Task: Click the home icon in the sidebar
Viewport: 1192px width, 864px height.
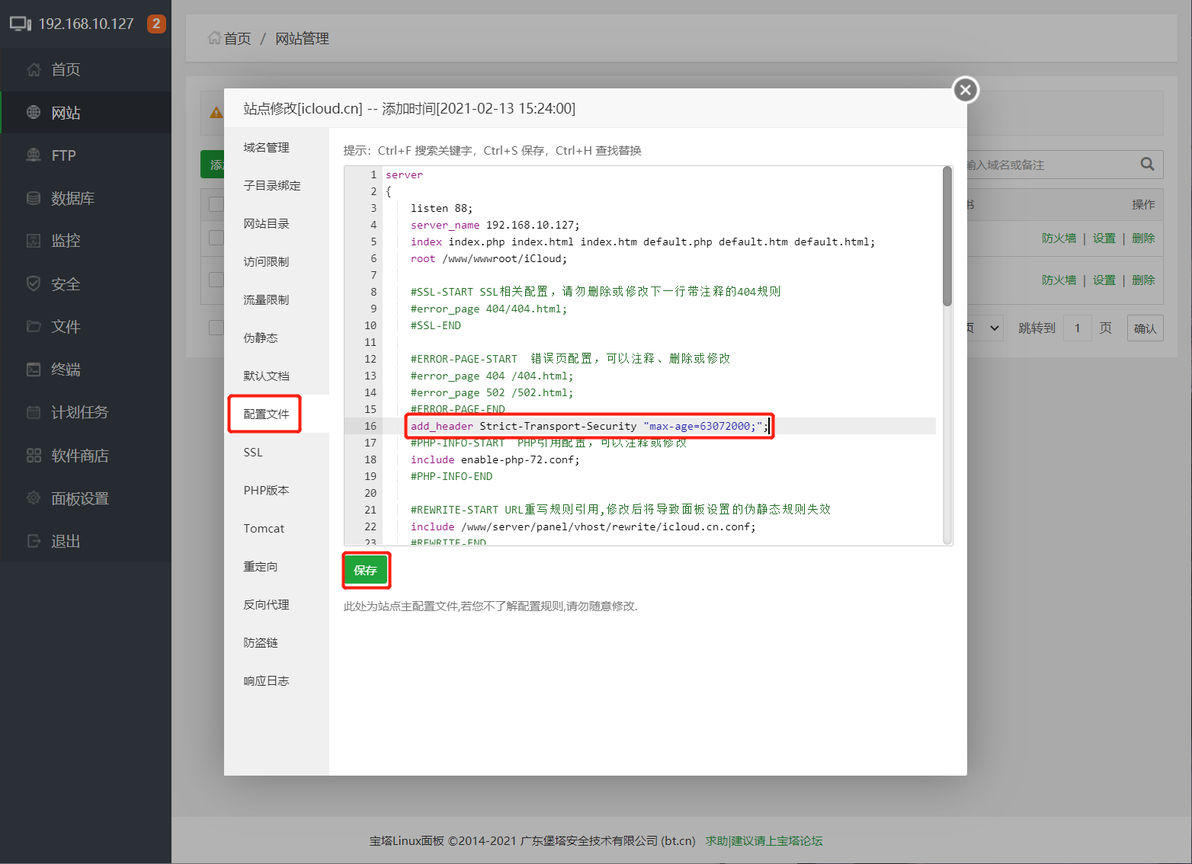Action: (33, 70)
